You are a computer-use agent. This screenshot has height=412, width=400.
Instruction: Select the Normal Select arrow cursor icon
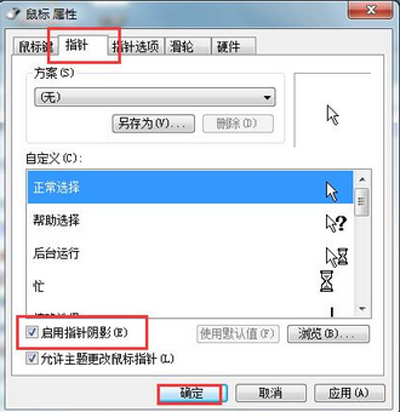click(332, 191)
